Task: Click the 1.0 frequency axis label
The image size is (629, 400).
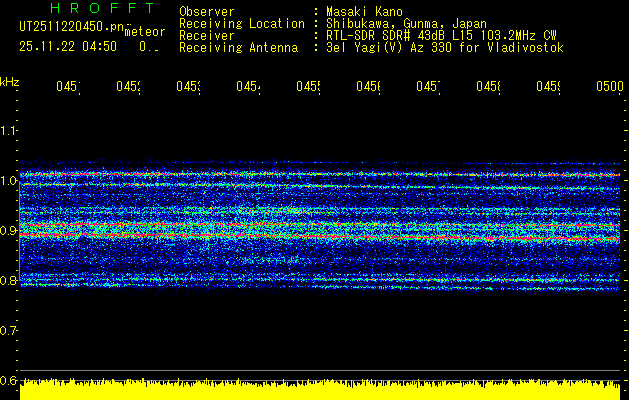Action: point(9,181)
